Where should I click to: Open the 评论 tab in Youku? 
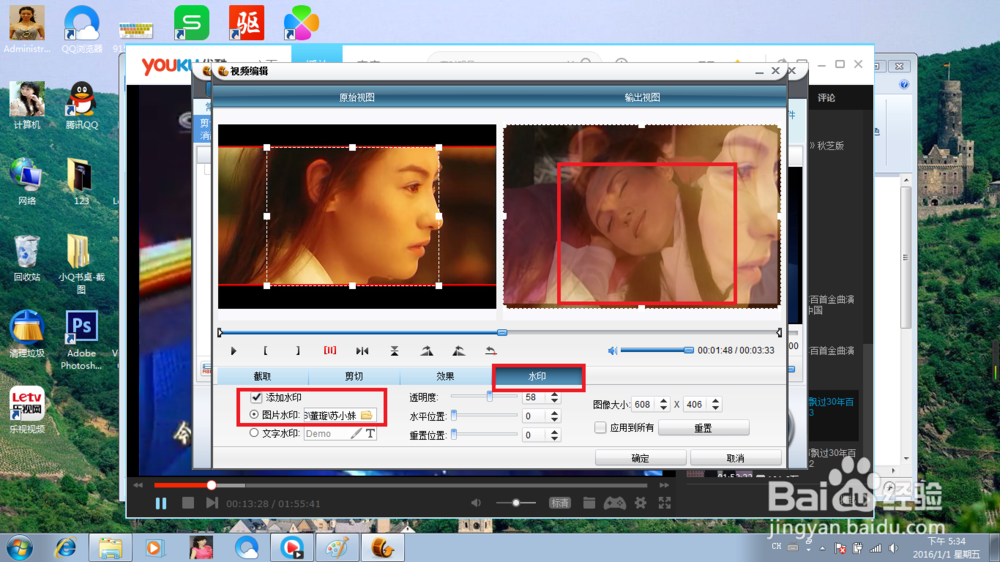826,98
